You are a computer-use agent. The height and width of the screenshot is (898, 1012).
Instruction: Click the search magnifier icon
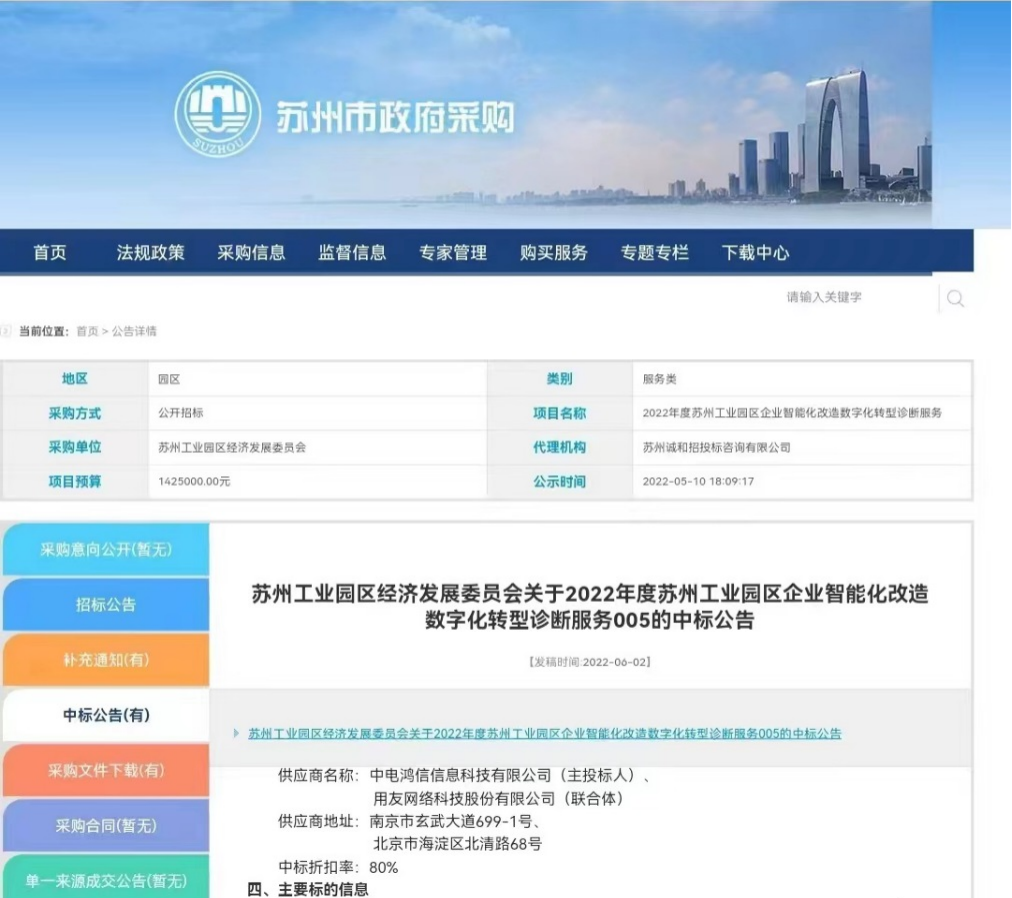[x=956, y=298]
